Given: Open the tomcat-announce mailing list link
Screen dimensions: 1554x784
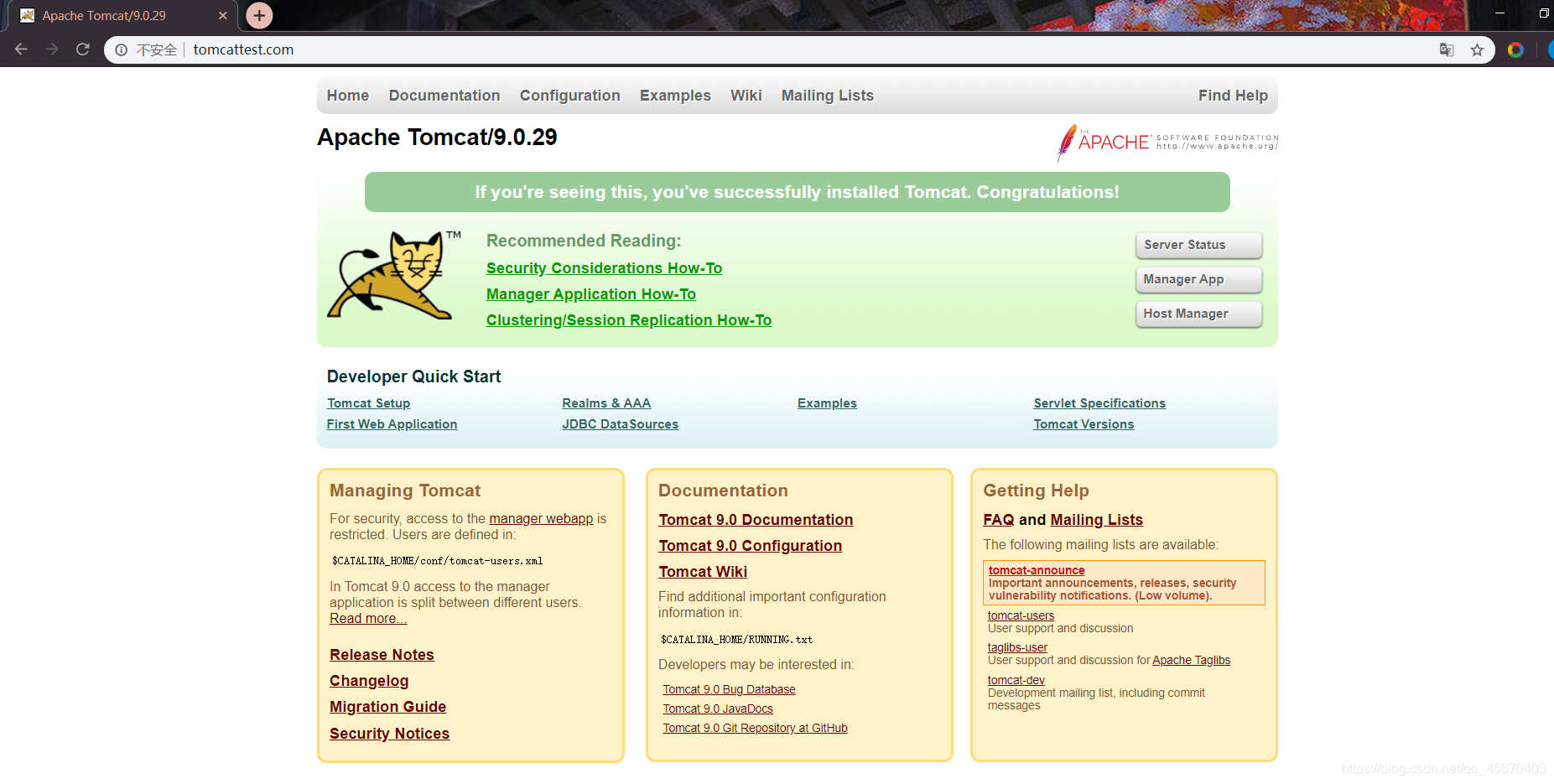Looking at the screenshot, I should pyautogui.click(x=1037, y=570).
